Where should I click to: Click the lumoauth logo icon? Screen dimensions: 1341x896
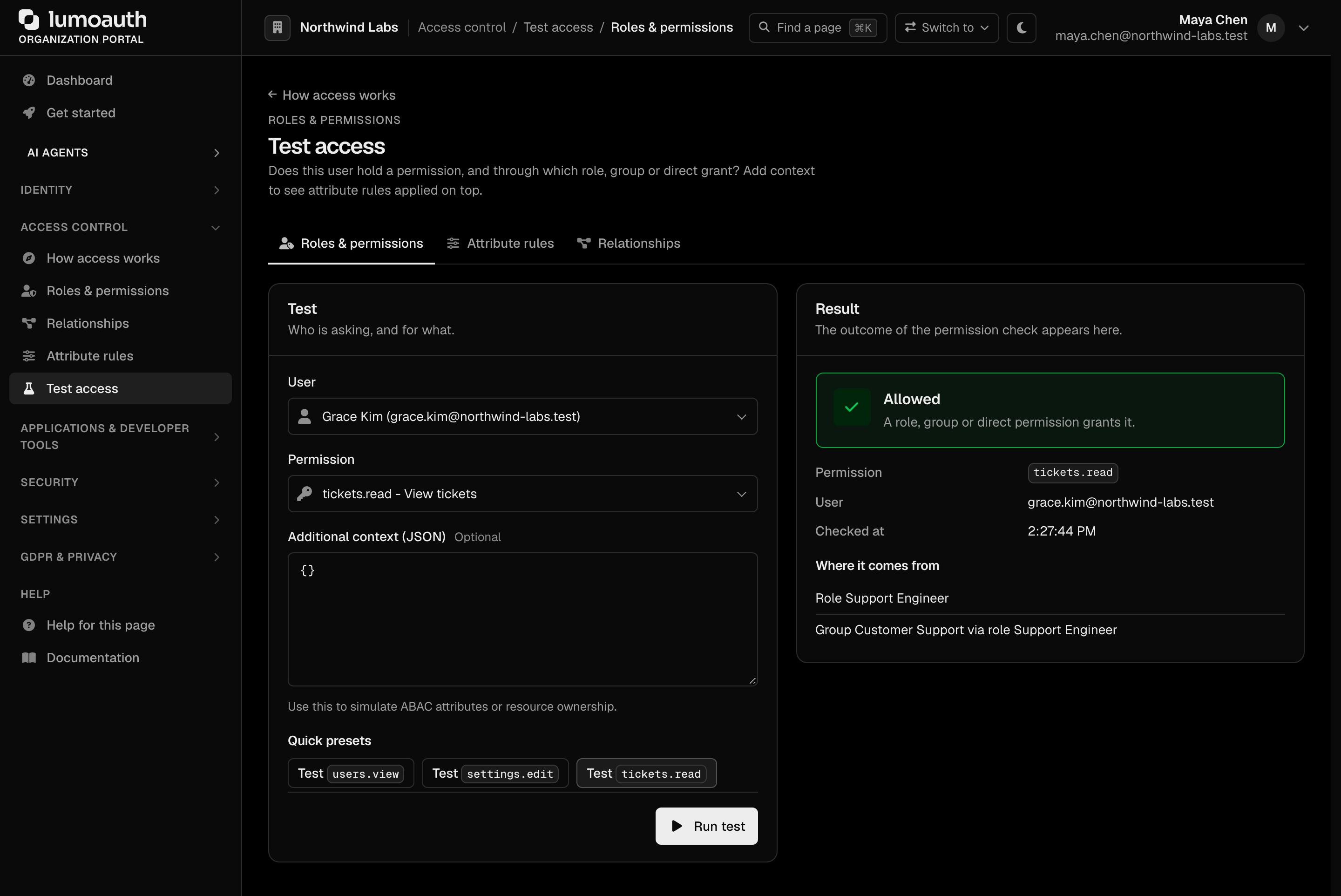click(28, 20)
